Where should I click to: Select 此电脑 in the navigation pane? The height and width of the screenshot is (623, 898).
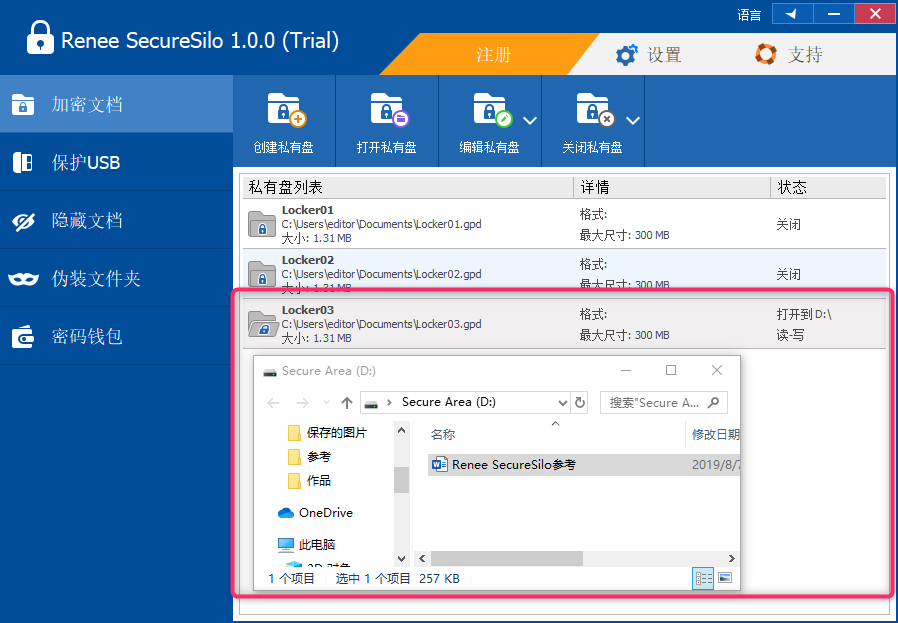coord(306,545)
